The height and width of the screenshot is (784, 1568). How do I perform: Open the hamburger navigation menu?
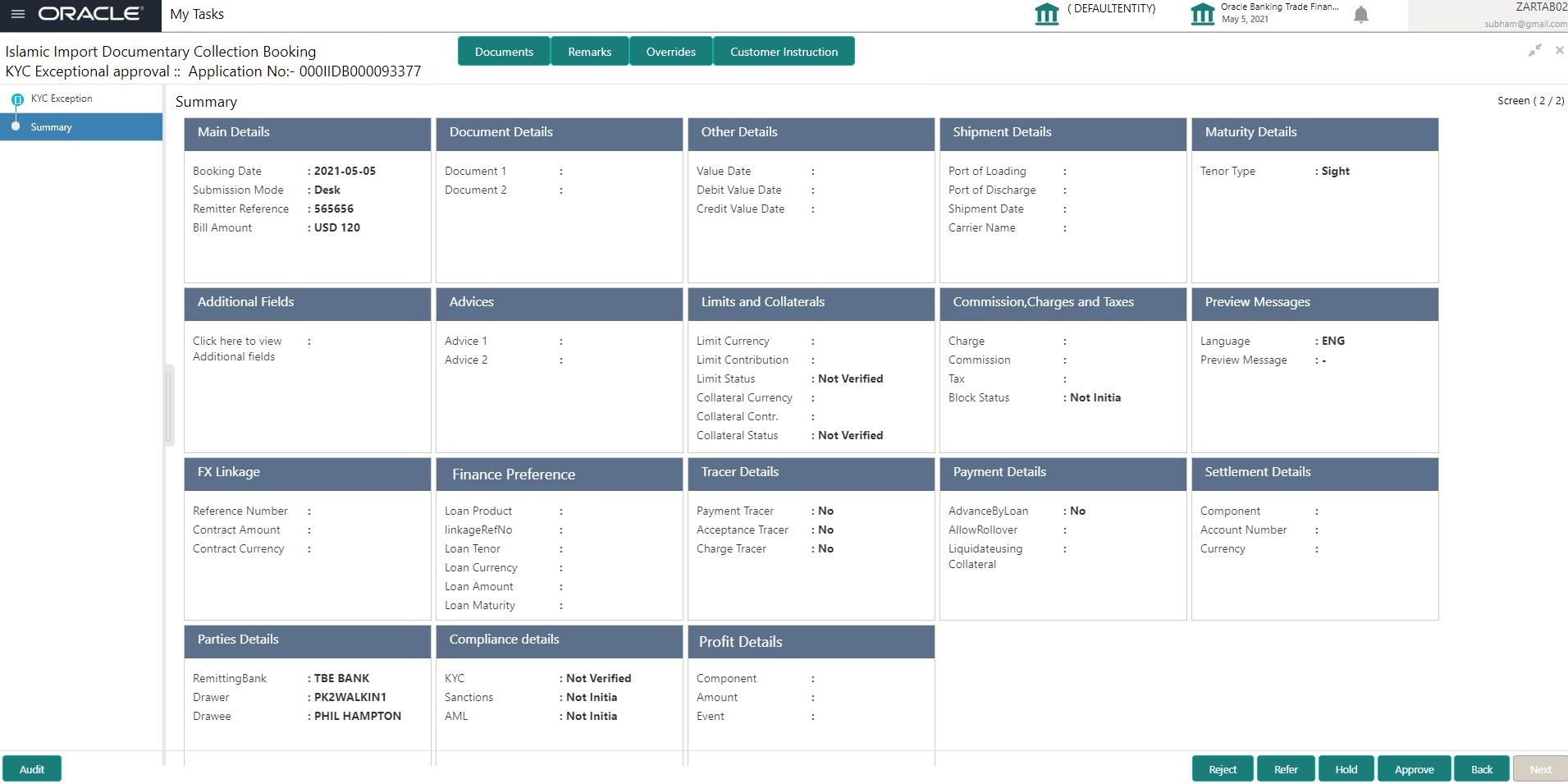point(16,14)
